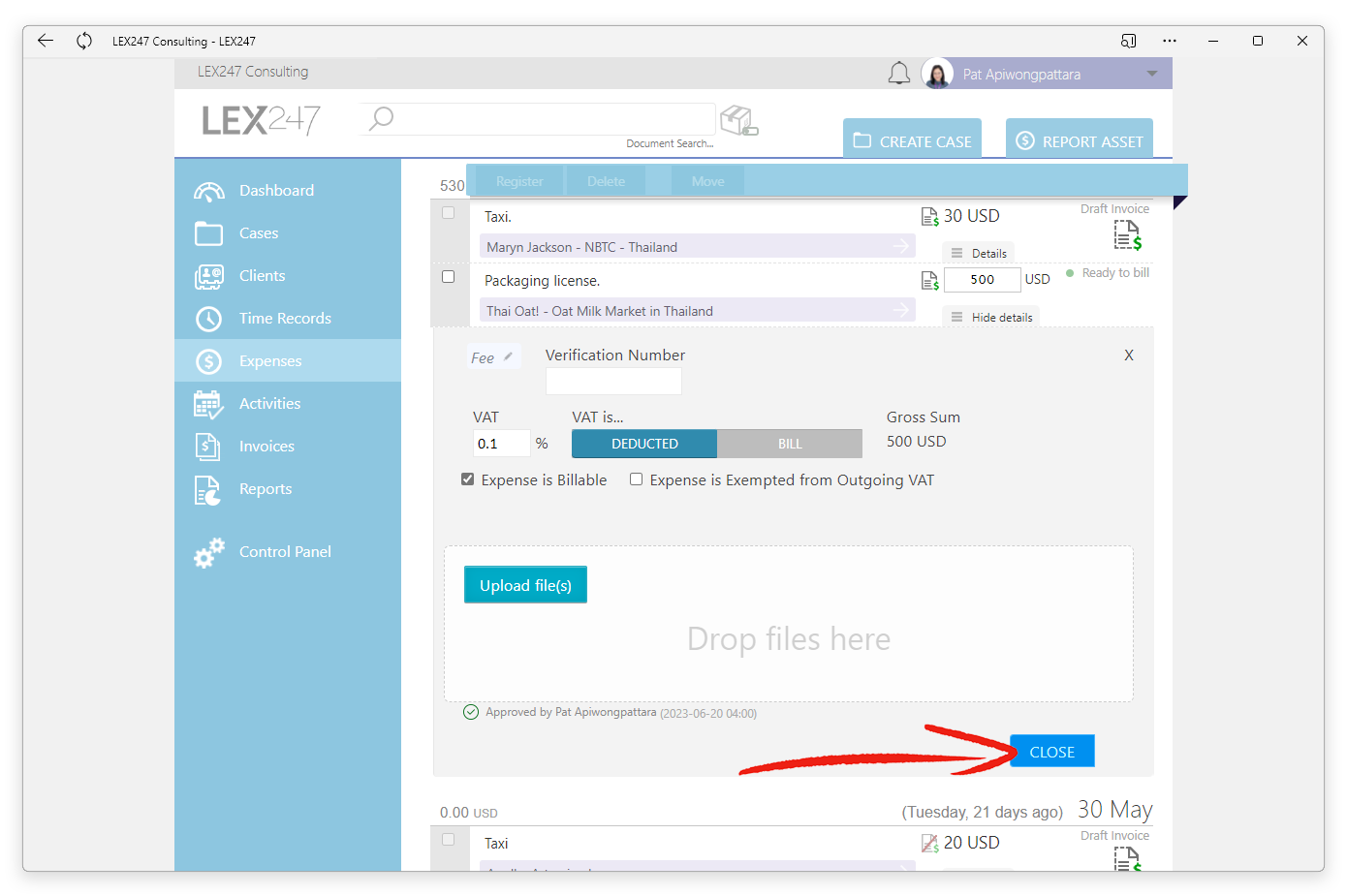Switch VAT option to BILL
The height and width of the screenshot is (896, 1347).
click(x=790, y=444)
